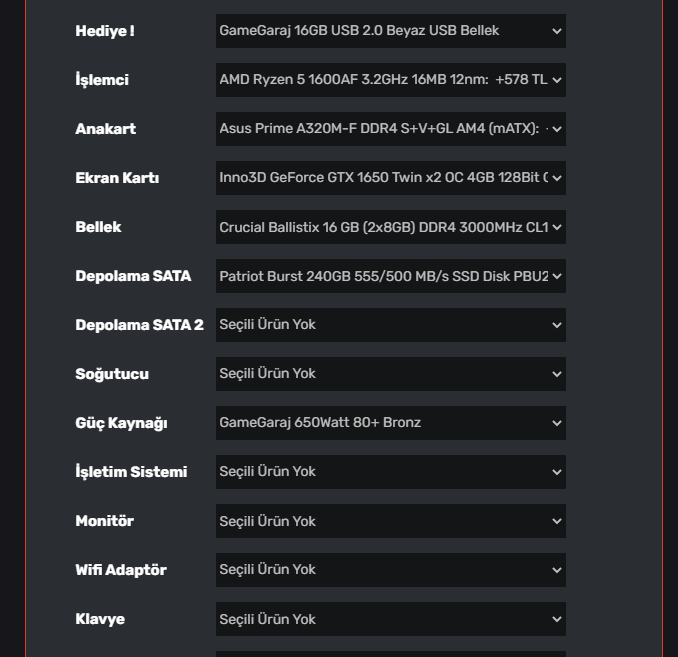Click the "Güç Kaynağı" label
This screenshot has height=657, width=678.
(121, 423)
